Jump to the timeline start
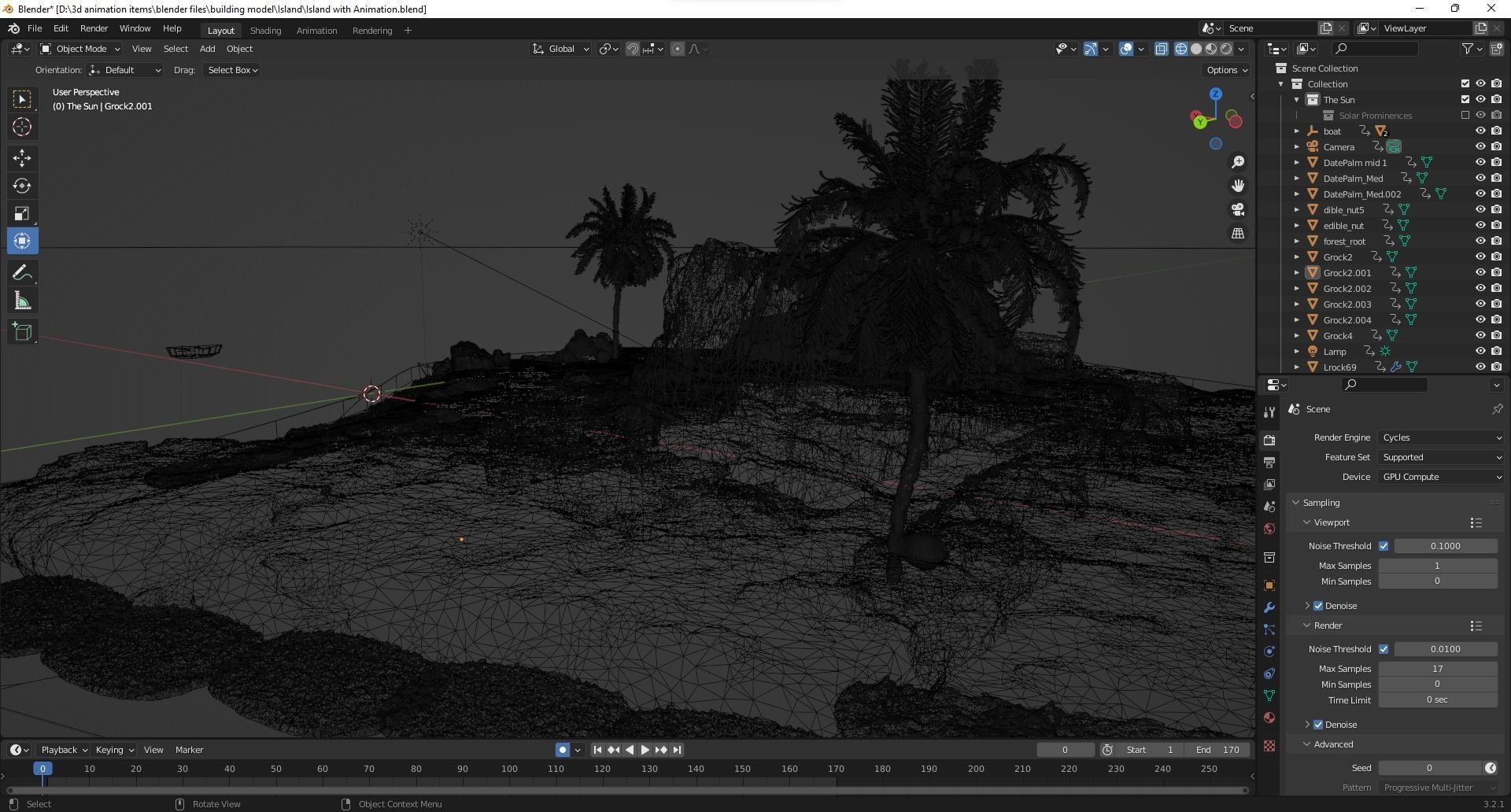The image size is (1511, 812). tap(597, 751)
